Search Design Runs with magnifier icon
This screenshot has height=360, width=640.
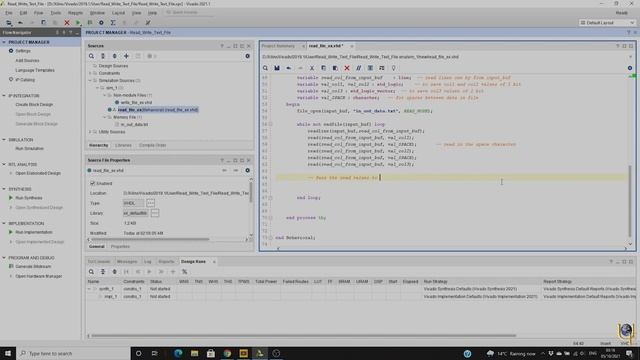click(91, 271)
